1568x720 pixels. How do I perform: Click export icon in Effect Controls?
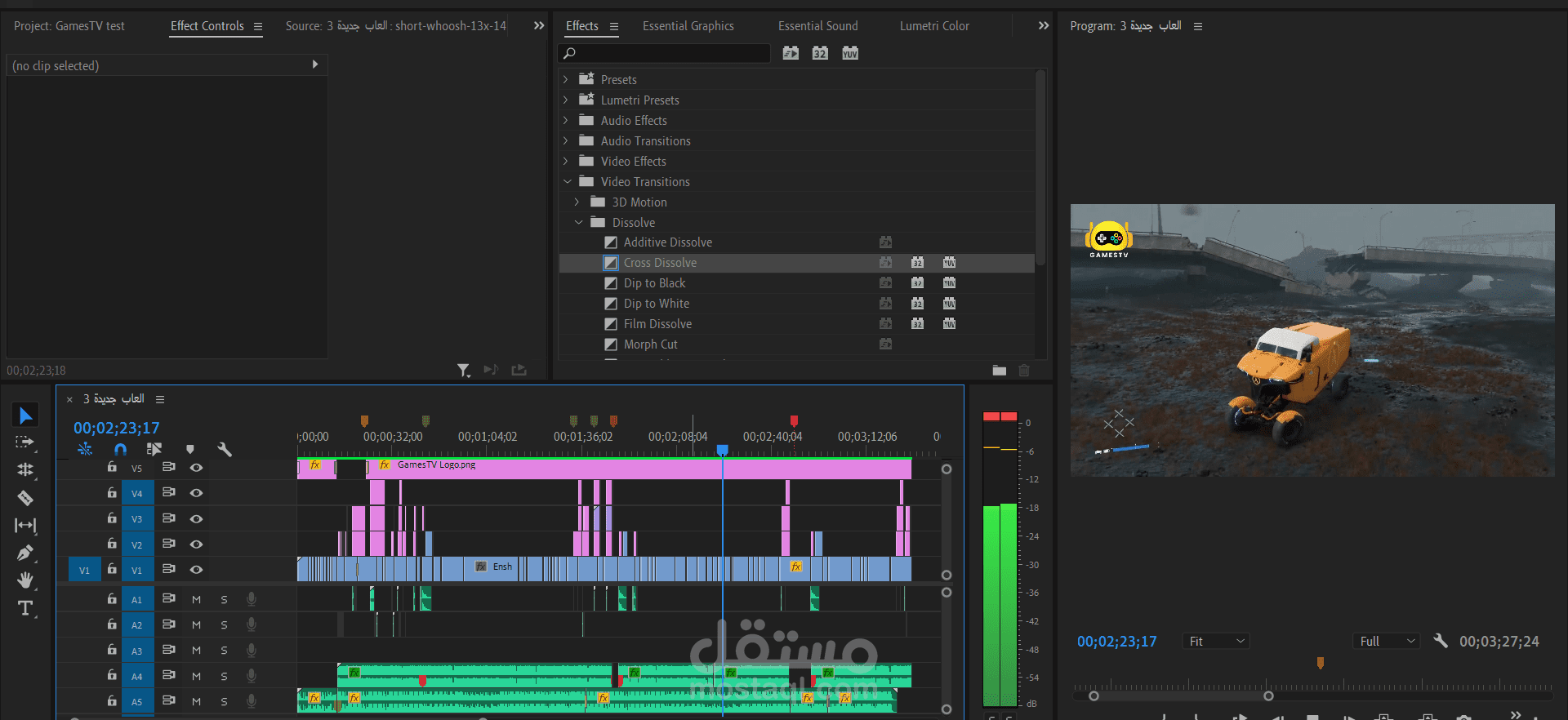click(519, 371)
